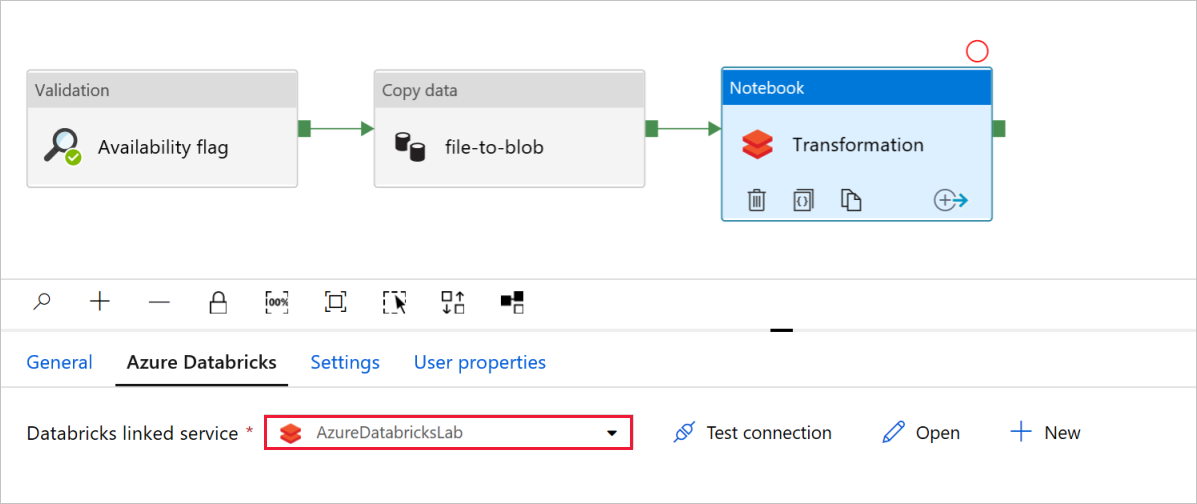This screenshot has width=1197, height=504.
Task: Click the black-and-white squares toolbar icon
Action: [513, 301]
